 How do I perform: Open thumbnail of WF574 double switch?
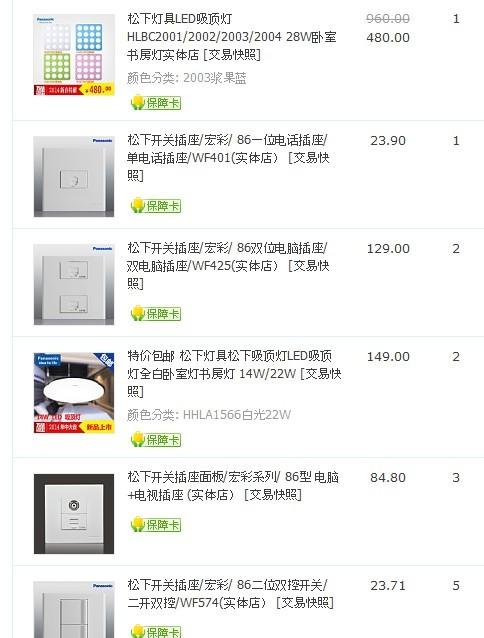(74, 610)
